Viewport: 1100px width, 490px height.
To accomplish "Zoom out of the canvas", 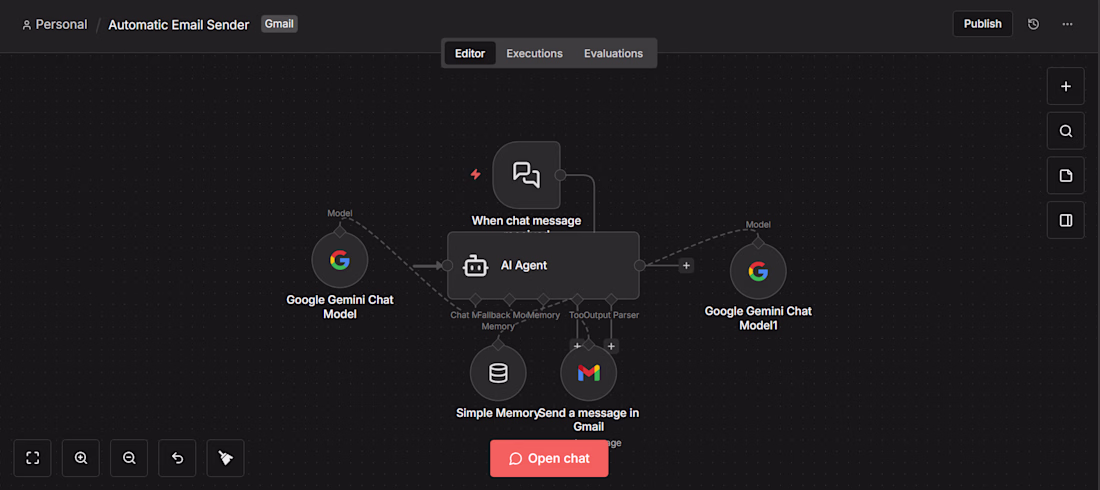I will [129, 458].
